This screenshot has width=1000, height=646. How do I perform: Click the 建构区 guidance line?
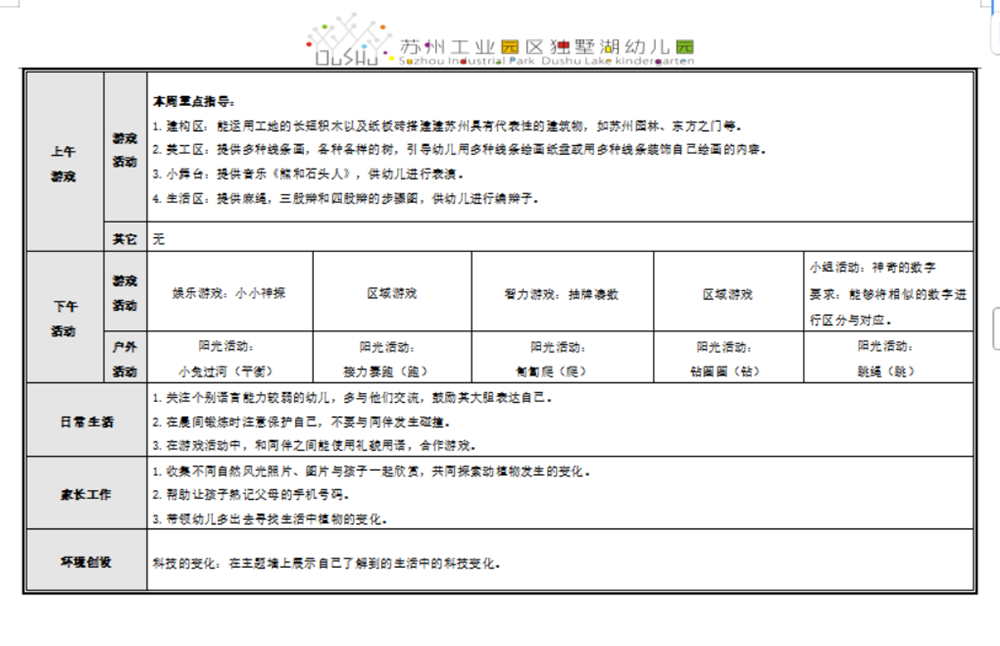pyautogui.click(x=446, y=126)
